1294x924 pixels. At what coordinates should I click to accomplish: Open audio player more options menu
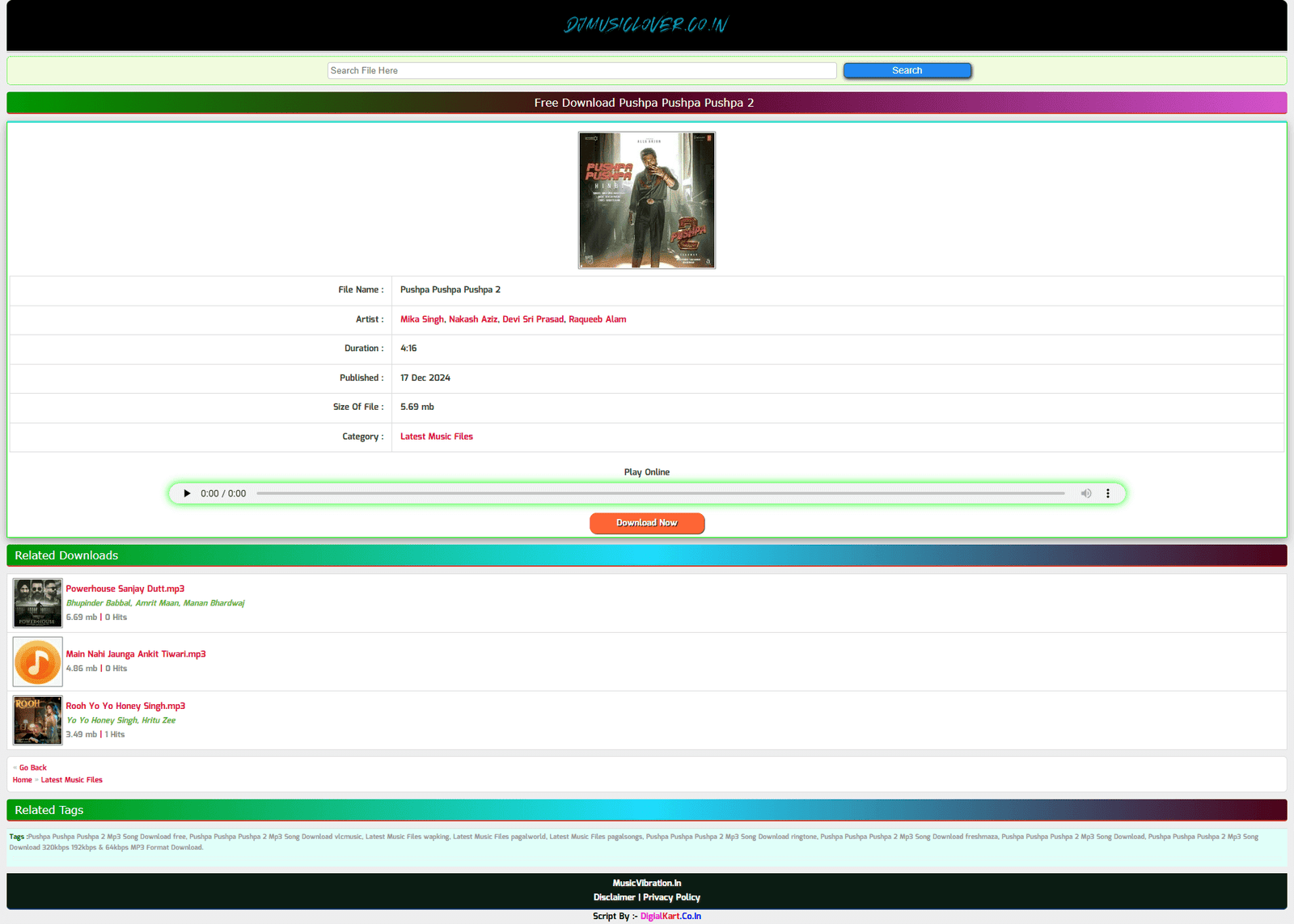(x=1108, y=493)
